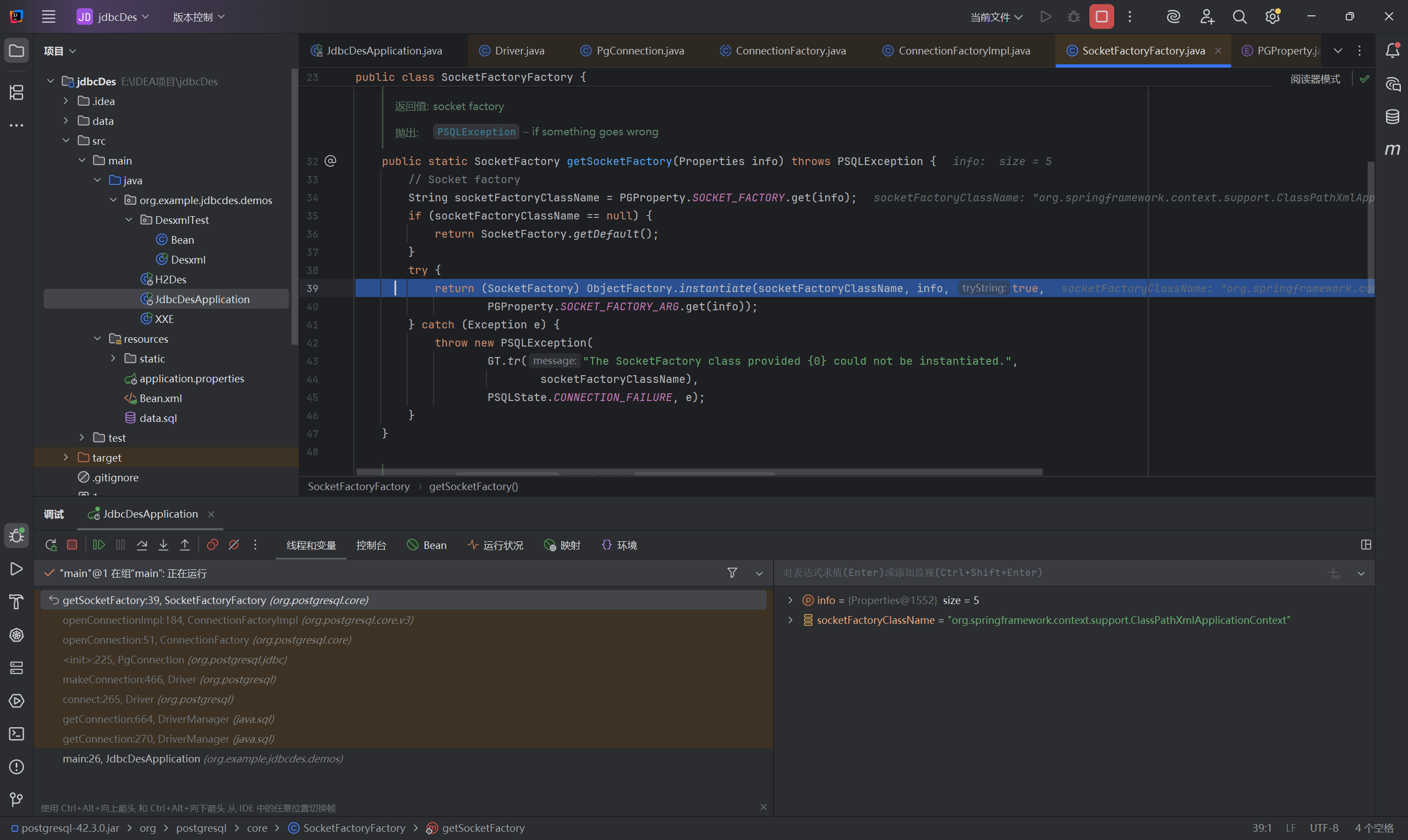Image resolution: width=1408 pixels, height=840 pixels.
Task: Click the Stop button in top toolbar
Action: coord(1101,17)
